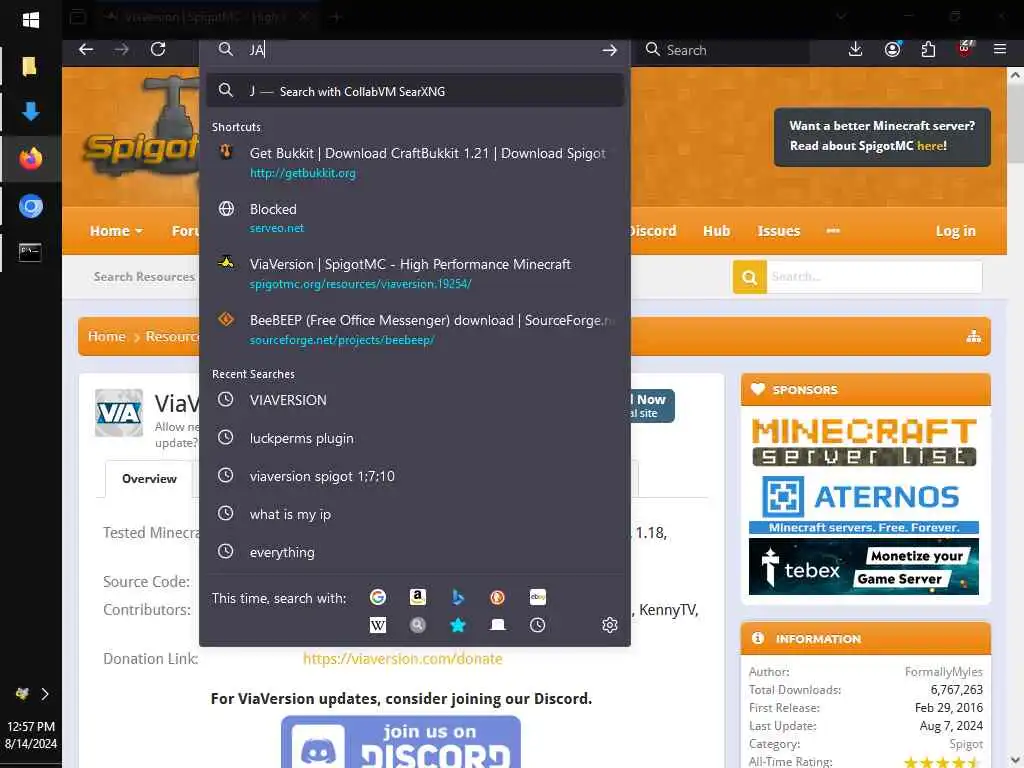Open the Discord navigation item
The height and width of the screenshot is (768, 1024).
654,231
